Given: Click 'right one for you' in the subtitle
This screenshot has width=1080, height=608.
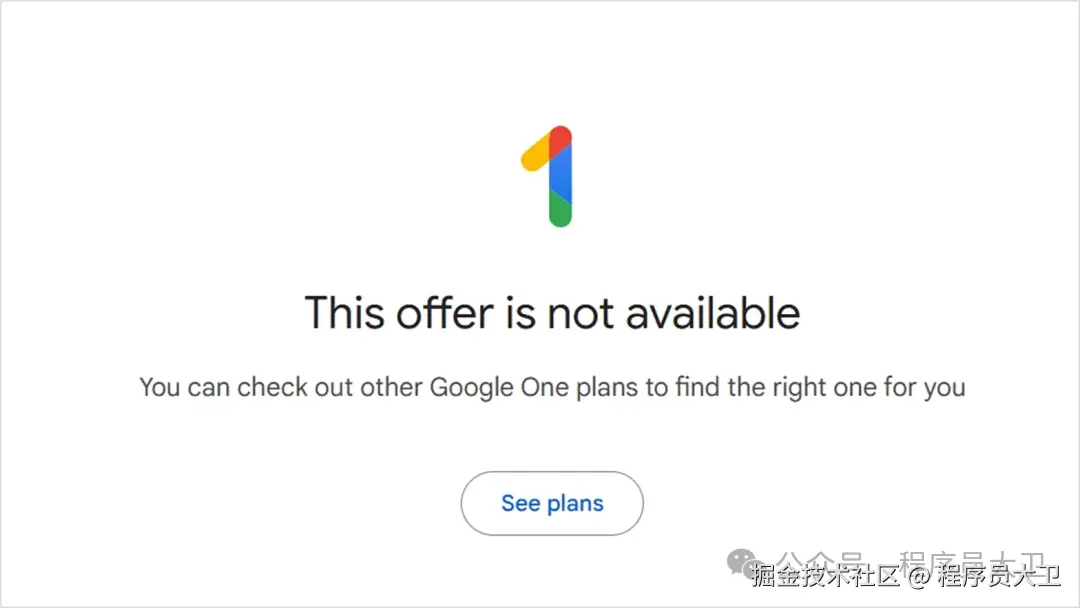Looking at the screenshot, I should point(866,387).
